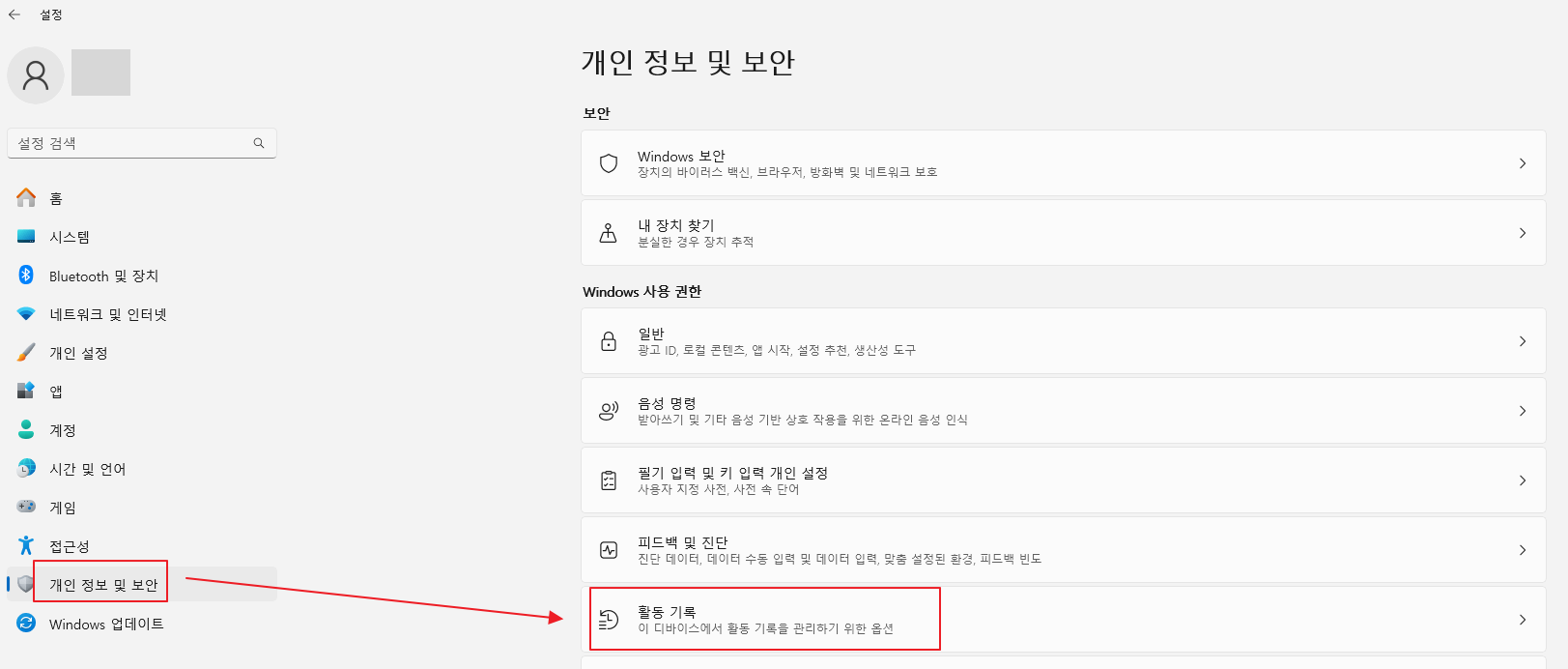Expand 내 장치 찾기 row chevron
Image resolution: width=1568 pixels, height=669 pixels.
pos(1523,233)
